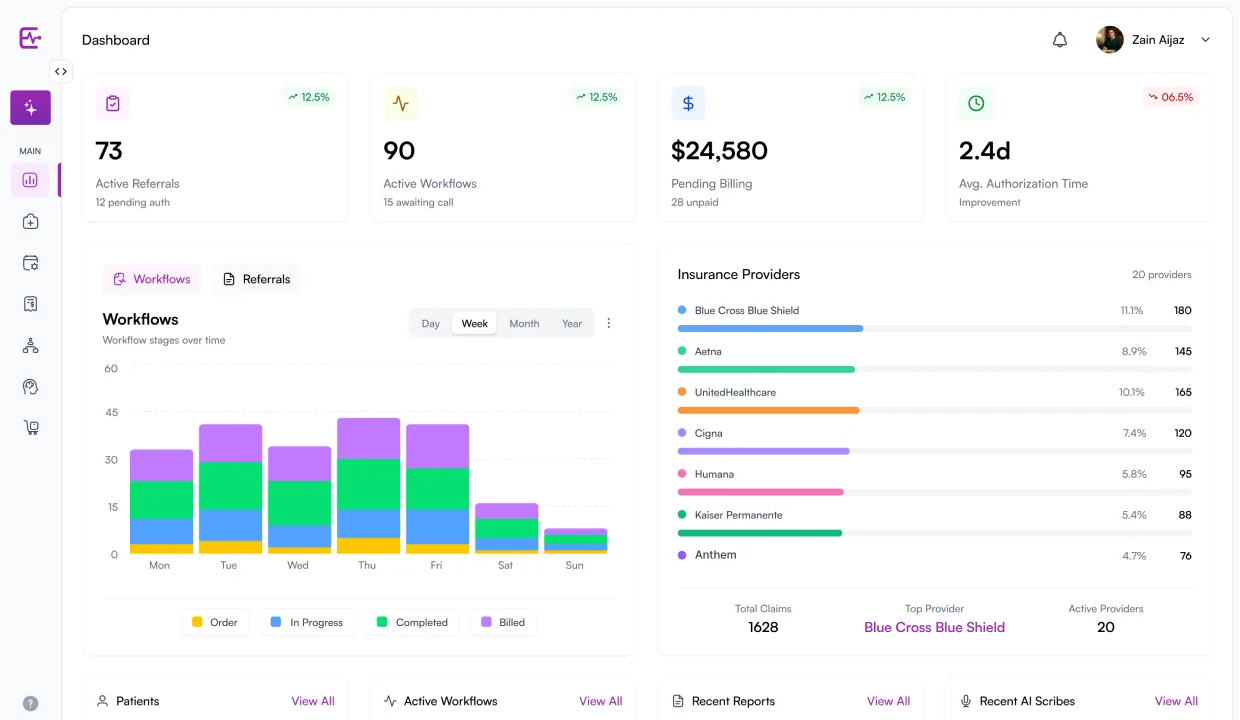Expand the user menu chevron
Viewport: 1240px width, 720px height.
coord(1205,40)
